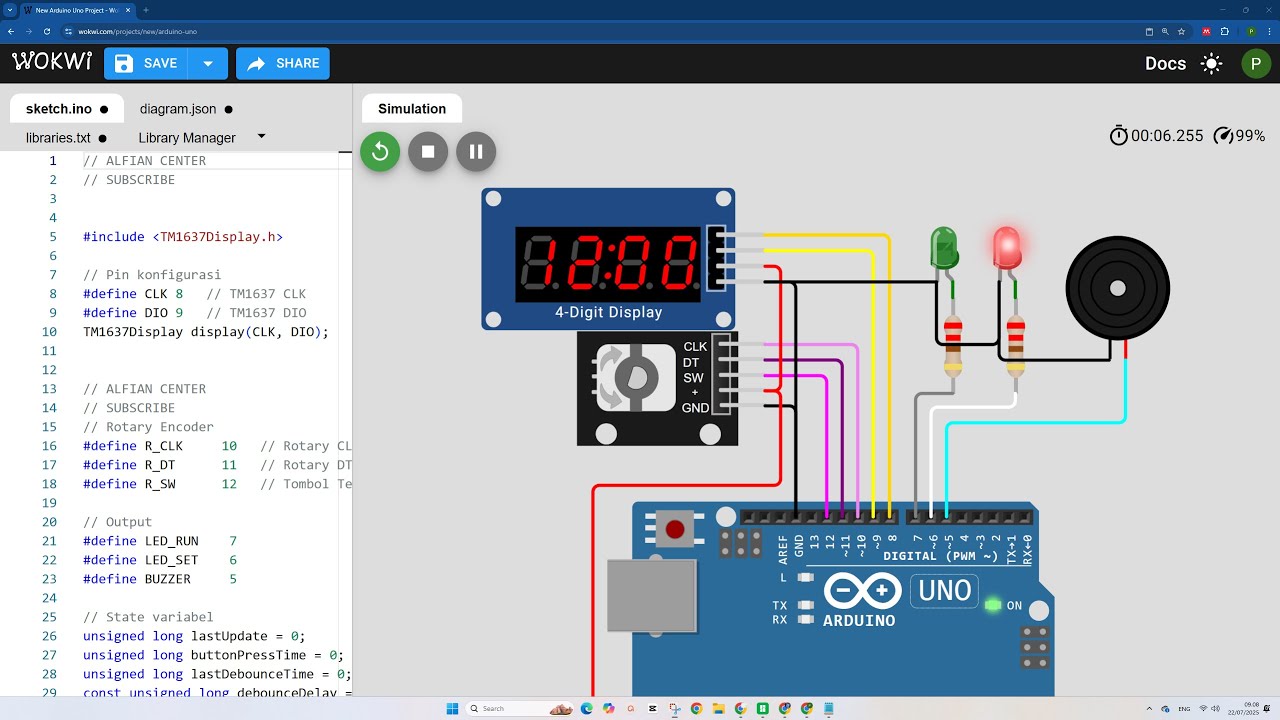The width and height of the screenshot is (1280, 720).
Task: Click the buzzer component
Action: pos(1117,288)
